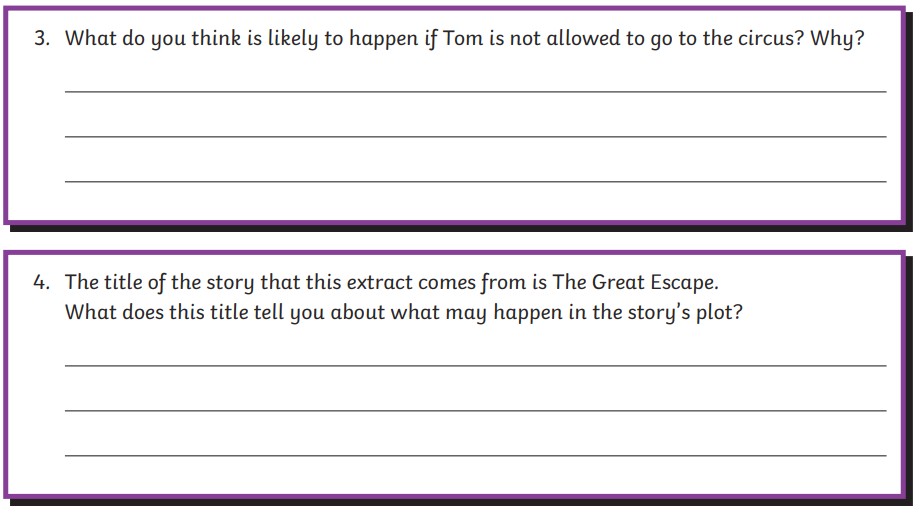
Task: Click the first answer line under question 4
Action: (475, 365)
